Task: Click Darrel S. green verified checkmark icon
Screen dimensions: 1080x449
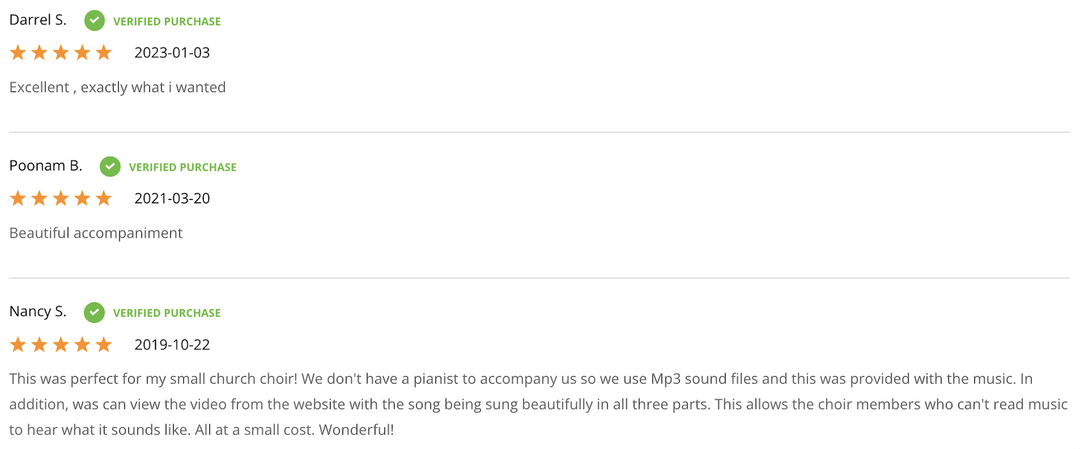Action: 94,20
